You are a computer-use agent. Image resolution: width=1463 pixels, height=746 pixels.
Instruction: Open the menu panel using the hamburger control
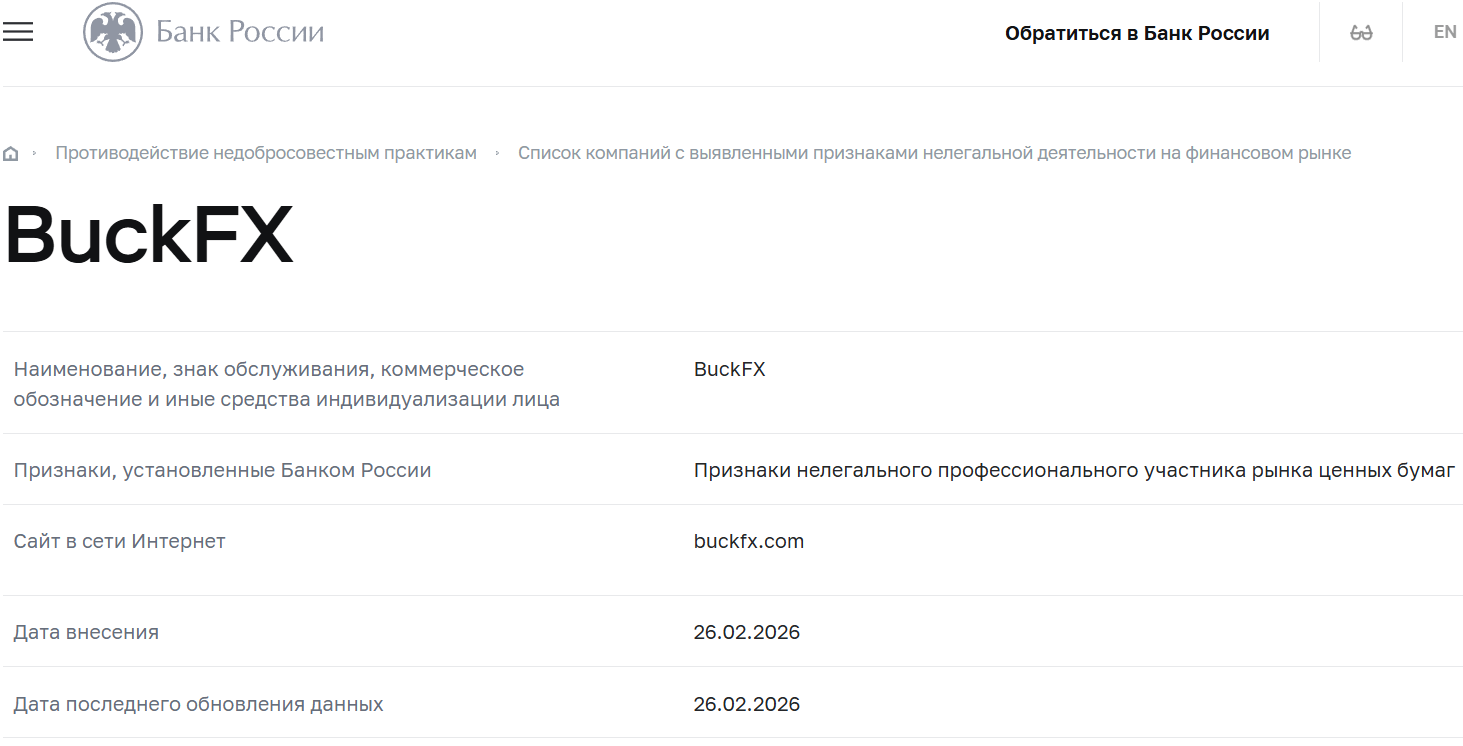(18, 31)
